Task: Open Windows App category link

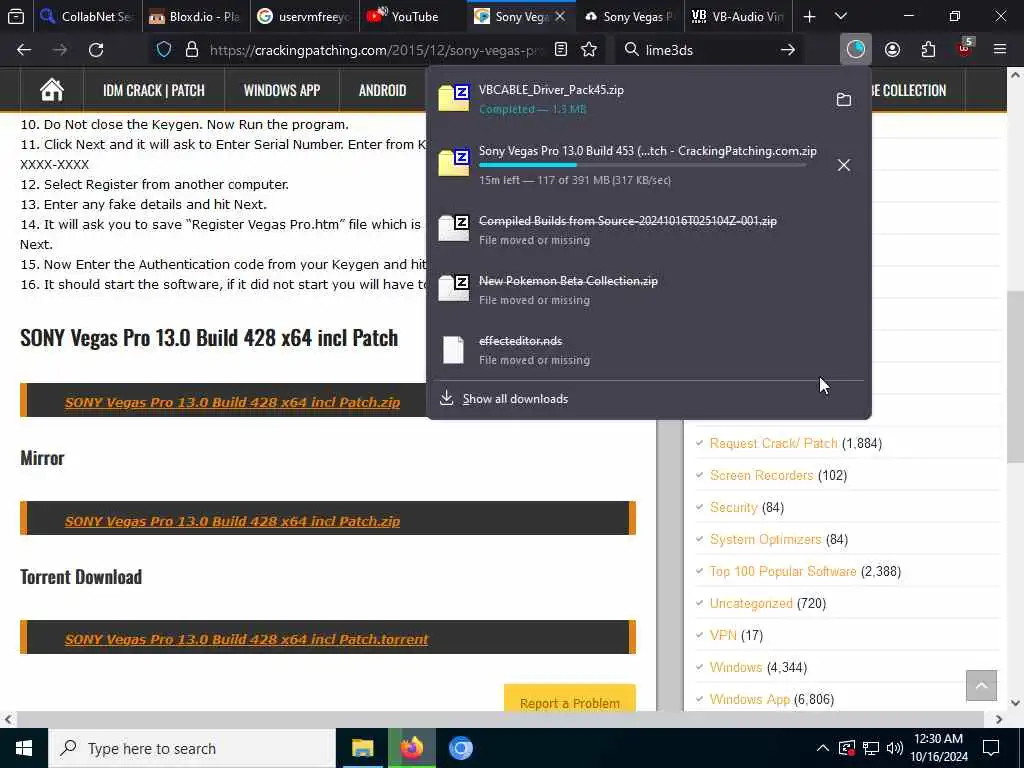Action: 750,699
